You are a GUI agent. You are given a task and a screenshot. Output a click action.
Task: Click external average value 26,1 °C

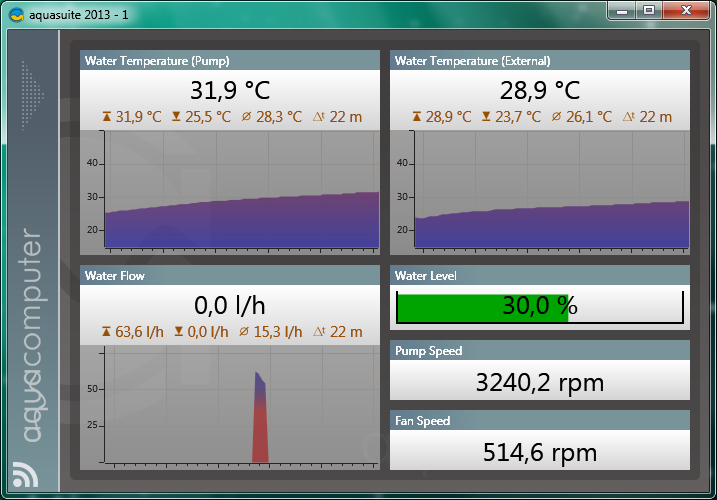pyautogui.click(x=589, y=117)
